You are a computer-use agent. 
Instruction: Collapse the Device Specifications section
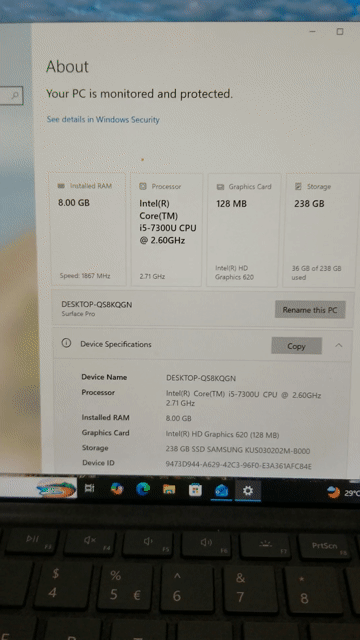click(338, 345)
